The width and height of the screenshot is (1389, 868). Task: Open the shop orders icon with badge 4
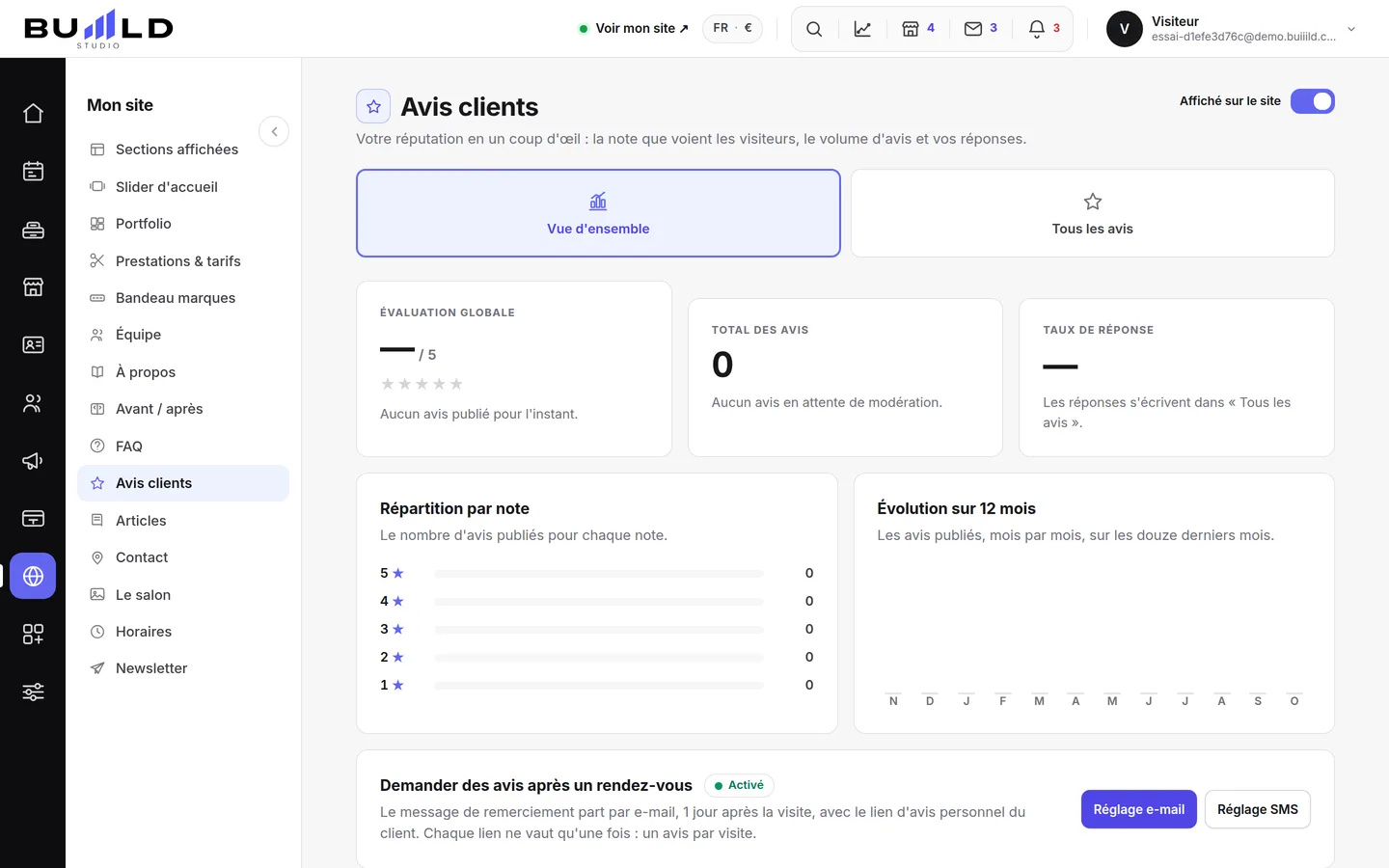(x=918, y=29)
